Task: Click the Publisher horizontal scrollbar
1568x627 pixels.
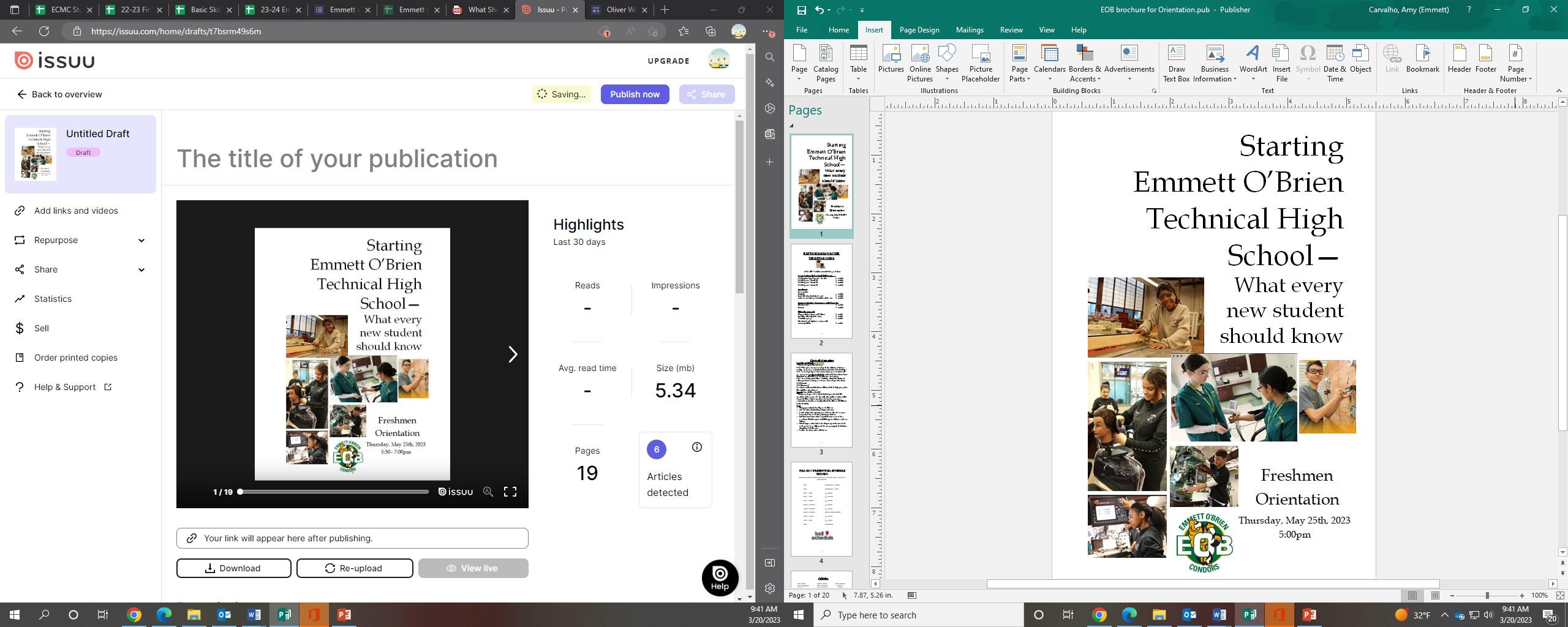Action: [x=1213, y=584]
